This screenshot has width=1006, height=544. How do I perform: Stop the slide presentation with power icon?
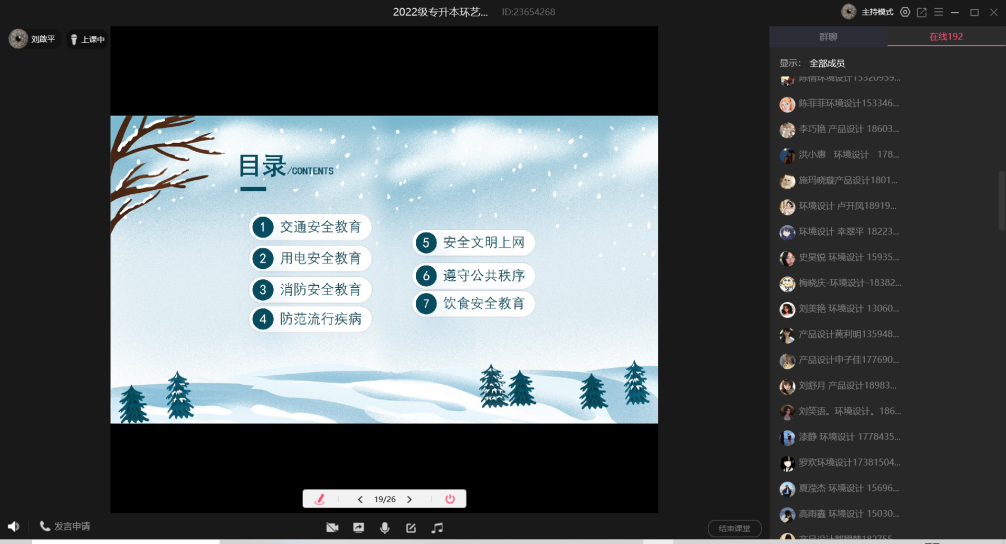[450, 499]
